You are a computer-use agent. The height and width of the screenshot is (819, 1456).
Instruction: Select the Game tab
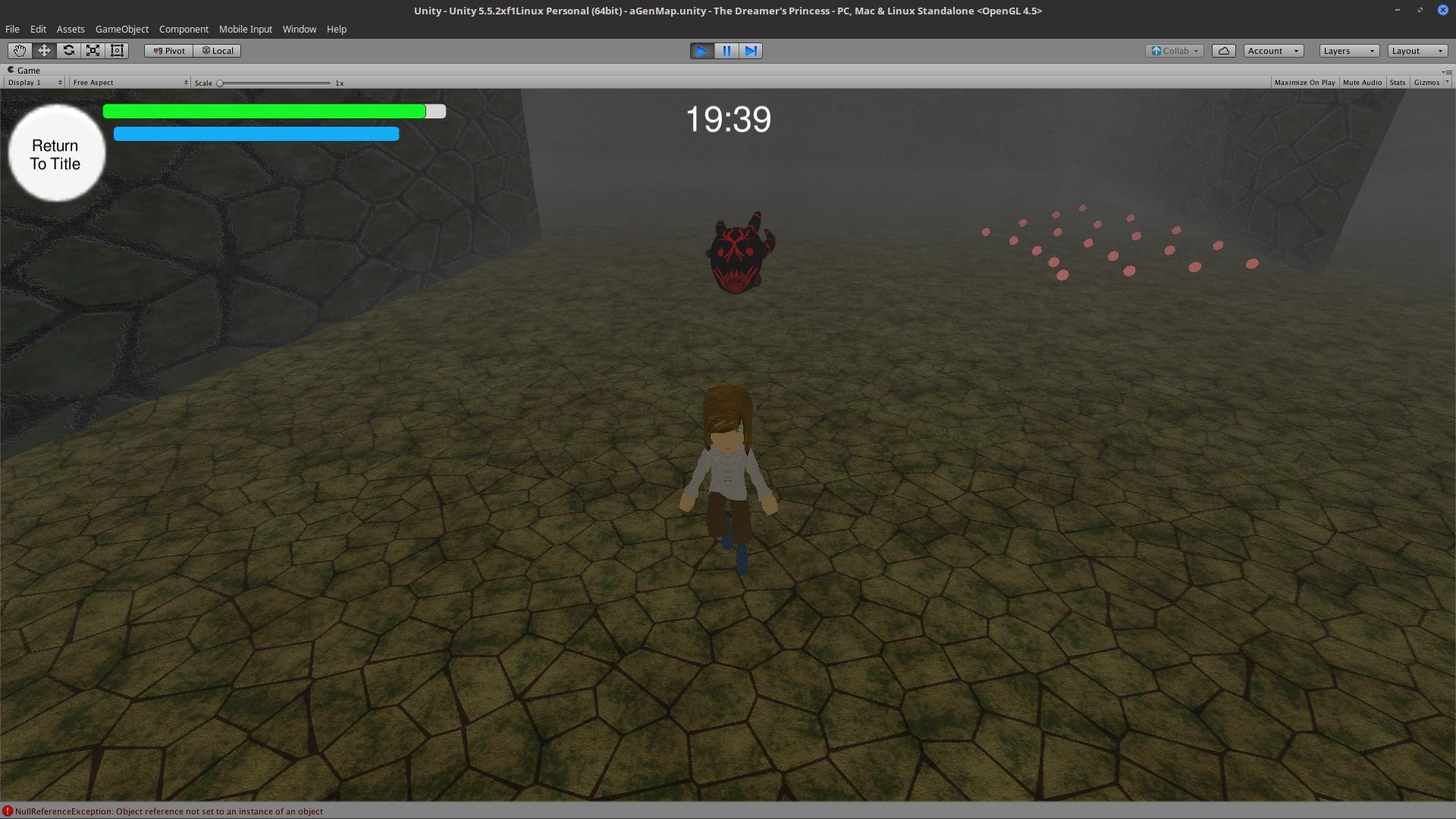[24, 71]
